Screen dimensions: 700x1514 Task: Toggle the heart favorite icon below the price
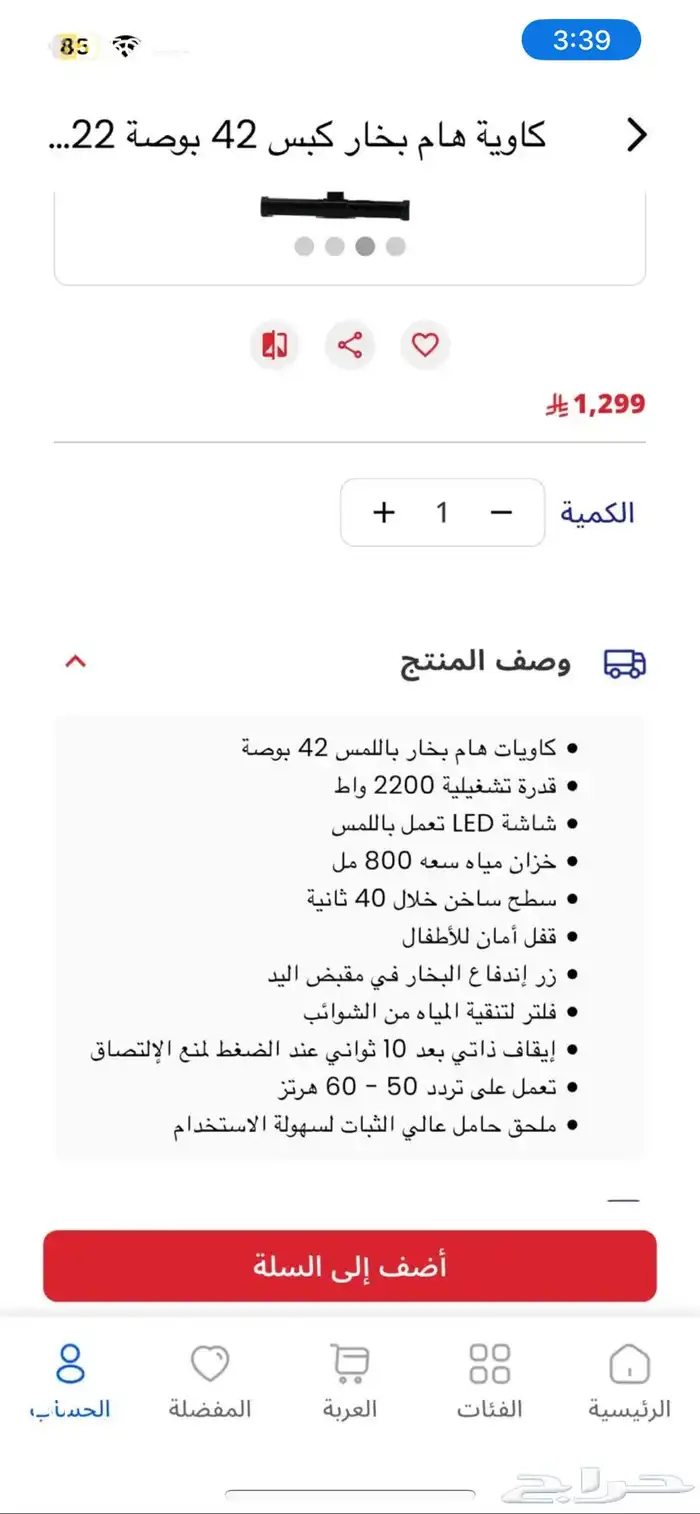click(x=425, y=344)
